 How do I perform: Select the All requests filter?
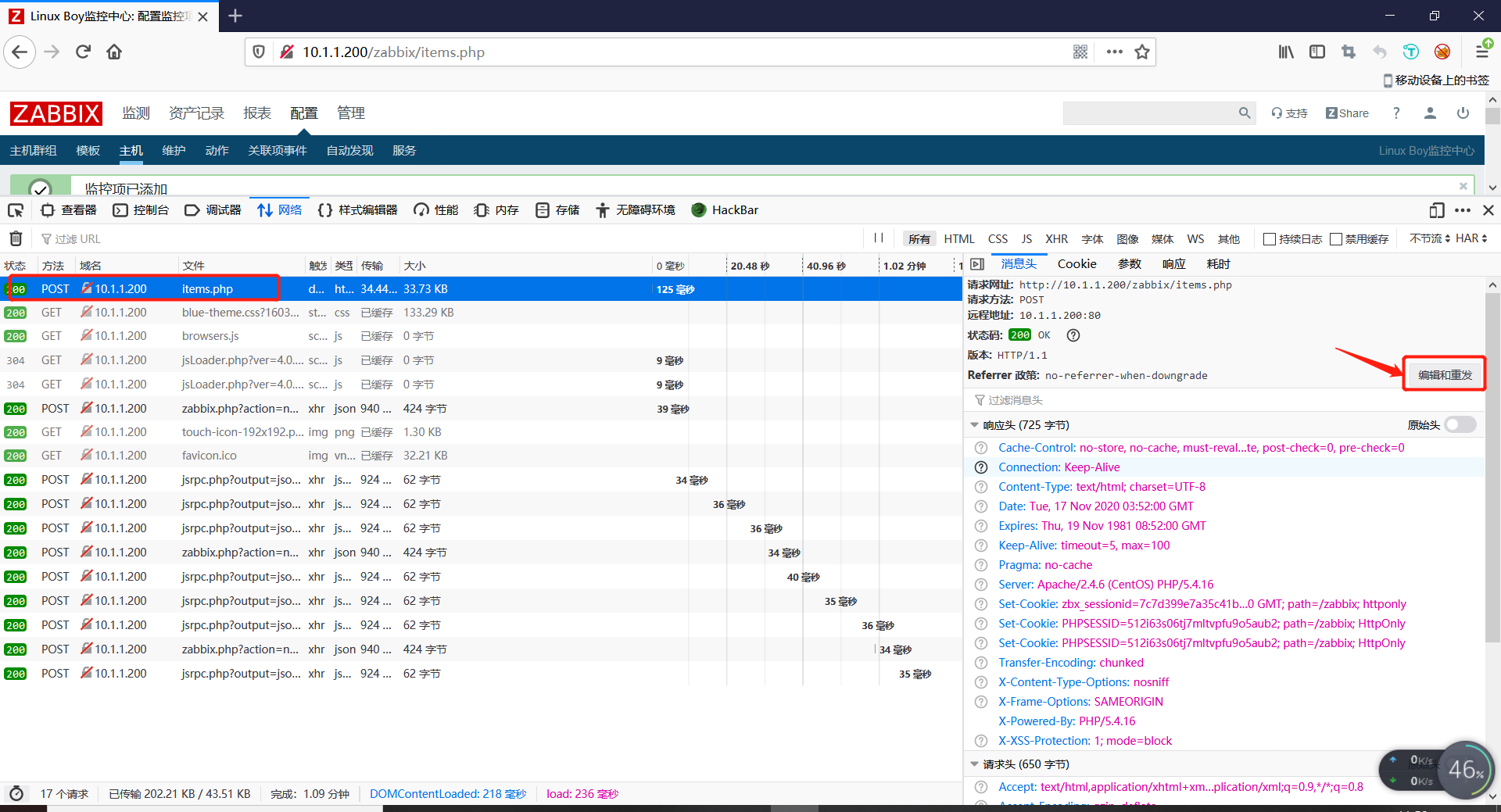click(x=919, y=239)
